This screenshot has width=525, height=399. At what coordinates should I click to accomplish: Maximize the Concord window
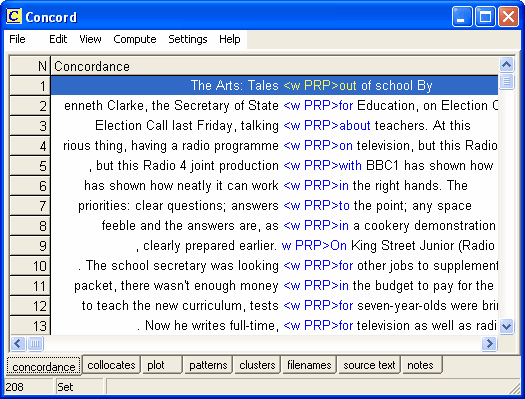485,16
